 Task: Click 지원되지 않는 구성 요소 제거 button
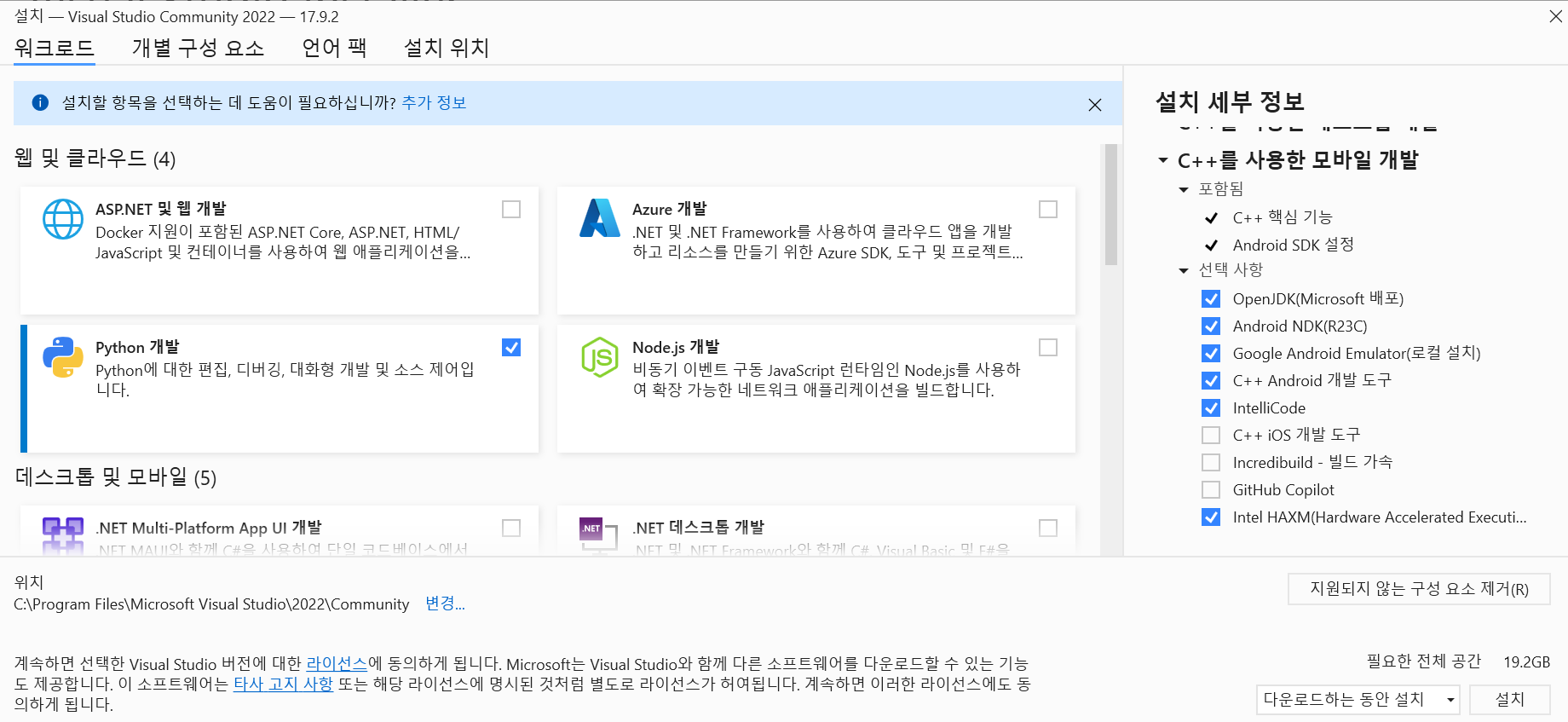[x=1419, y=589]
